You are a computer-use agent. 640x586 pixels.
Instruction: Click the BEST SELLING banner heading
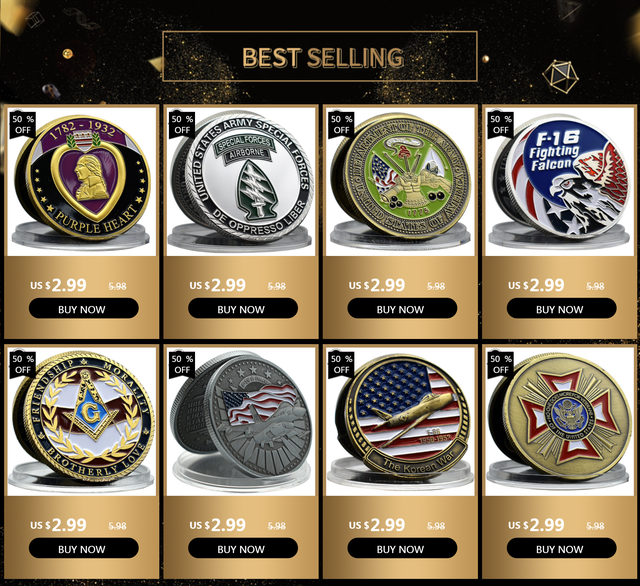point(322,58)
